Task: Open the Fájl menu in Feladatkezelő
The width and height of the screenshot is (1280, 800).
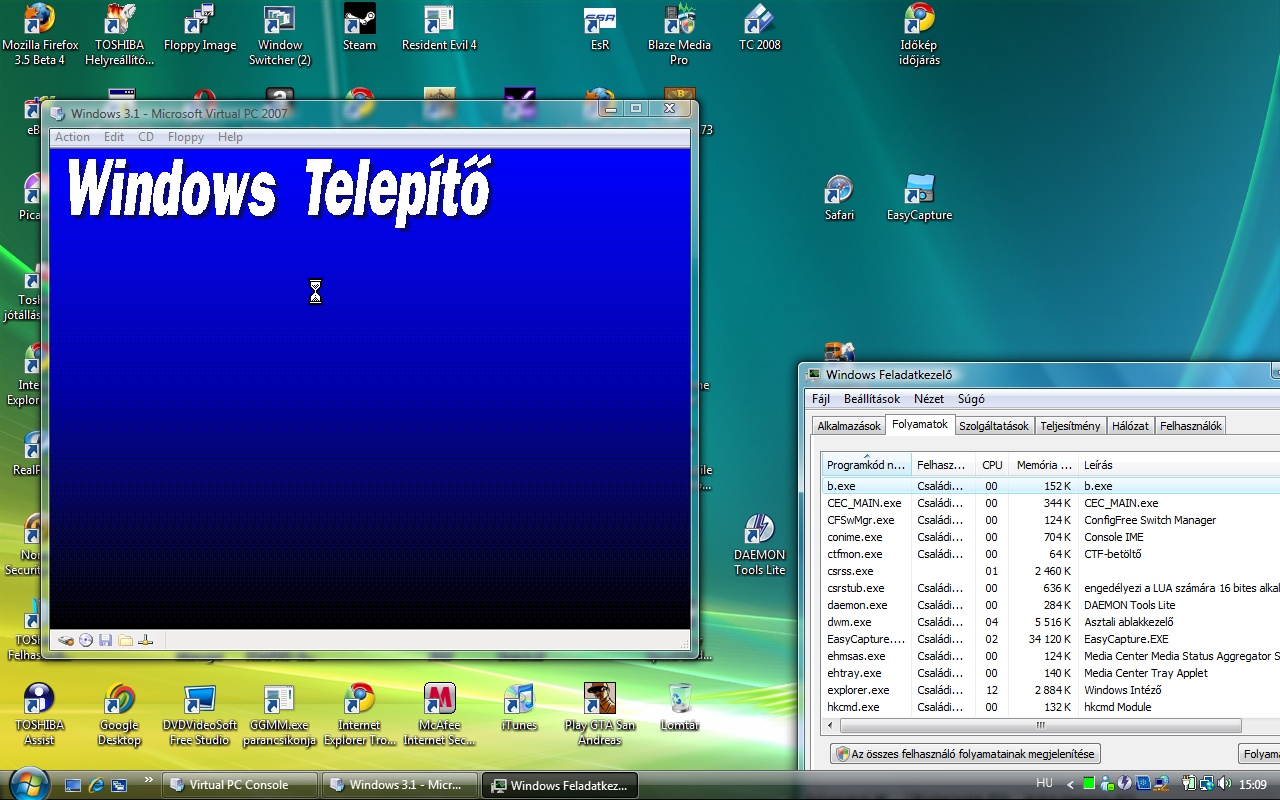Action: tap(821, 398)
